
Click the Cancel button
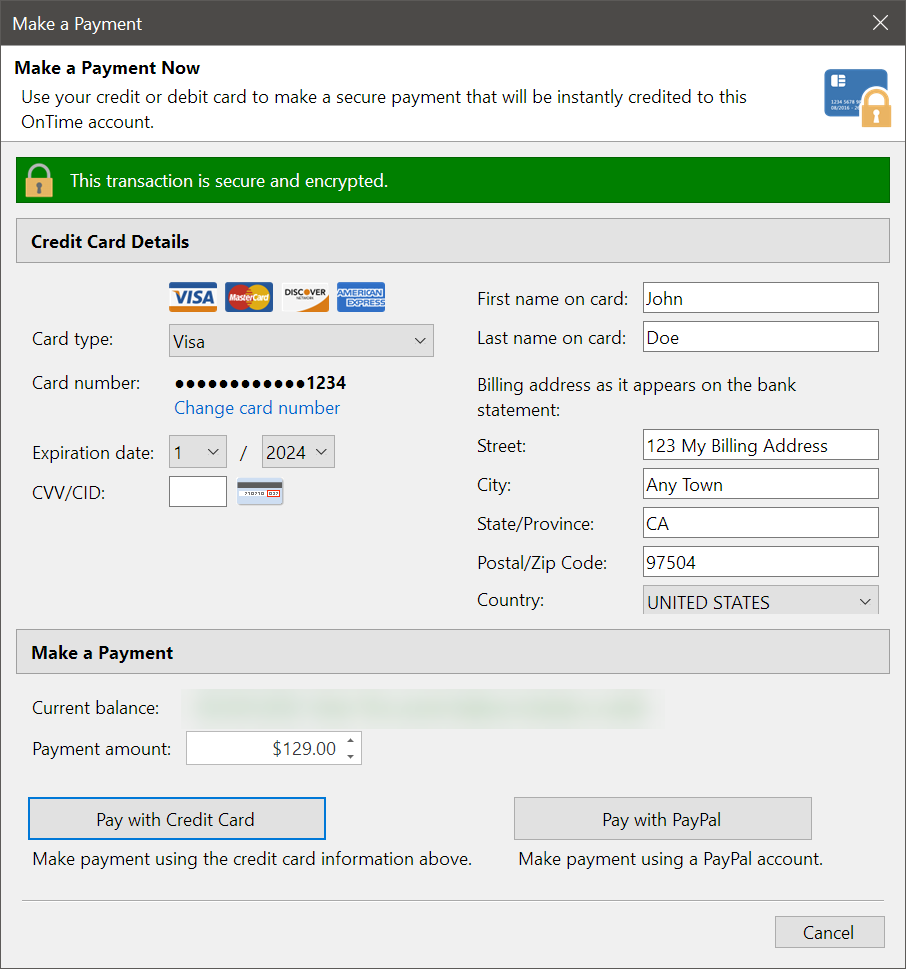click(829, 932)
